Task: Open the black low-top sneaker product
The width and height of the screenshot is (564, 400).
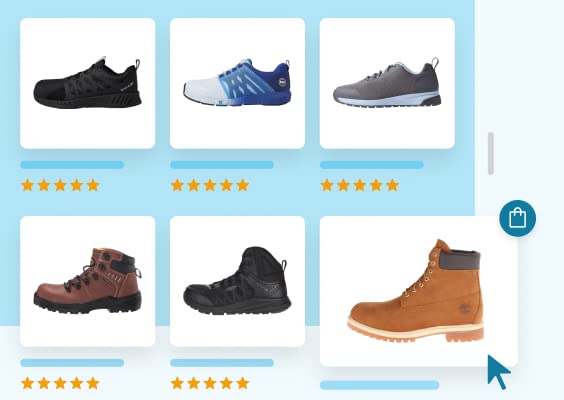Action: click(87, 83)
